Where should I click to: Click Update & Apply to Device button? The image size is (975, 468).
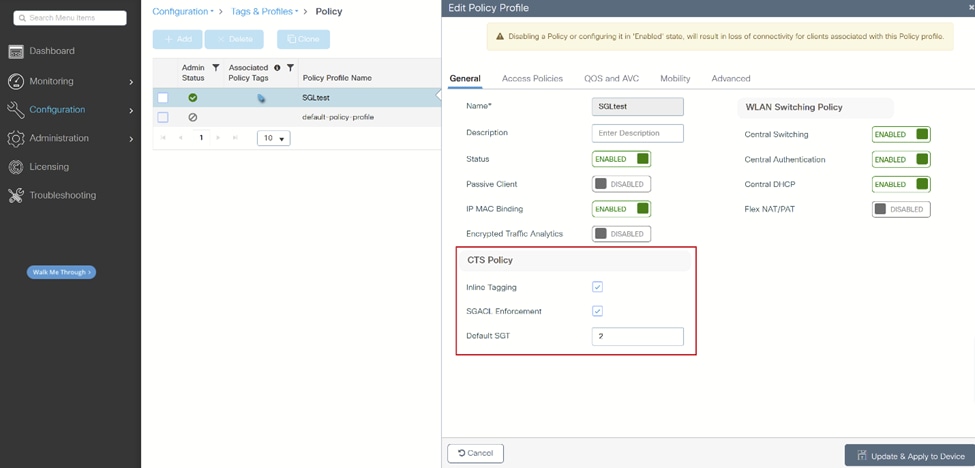tap(910, 456)
